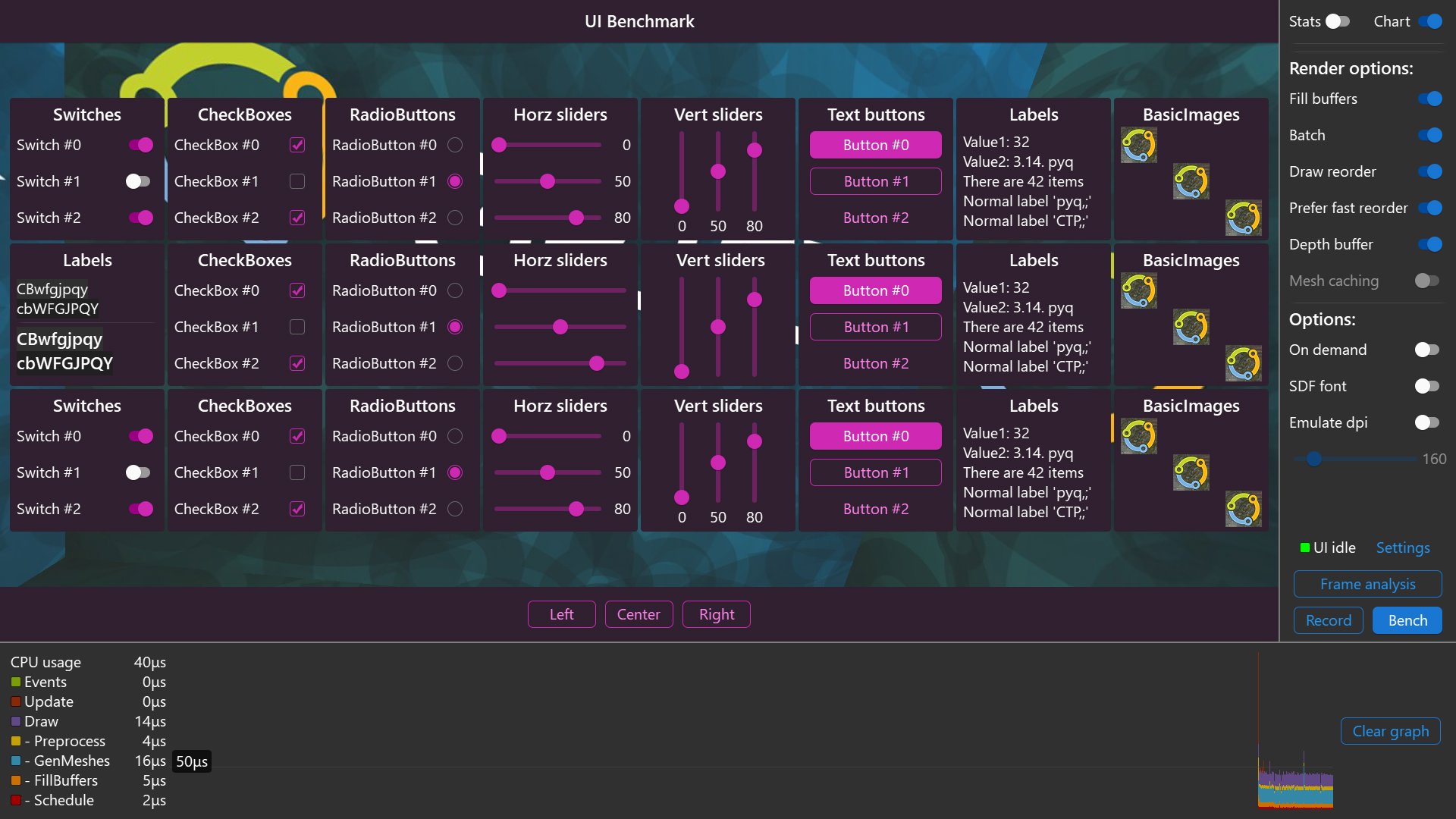Click the Clear graph button
1456x819 pixels.
tap(1390, 731)
